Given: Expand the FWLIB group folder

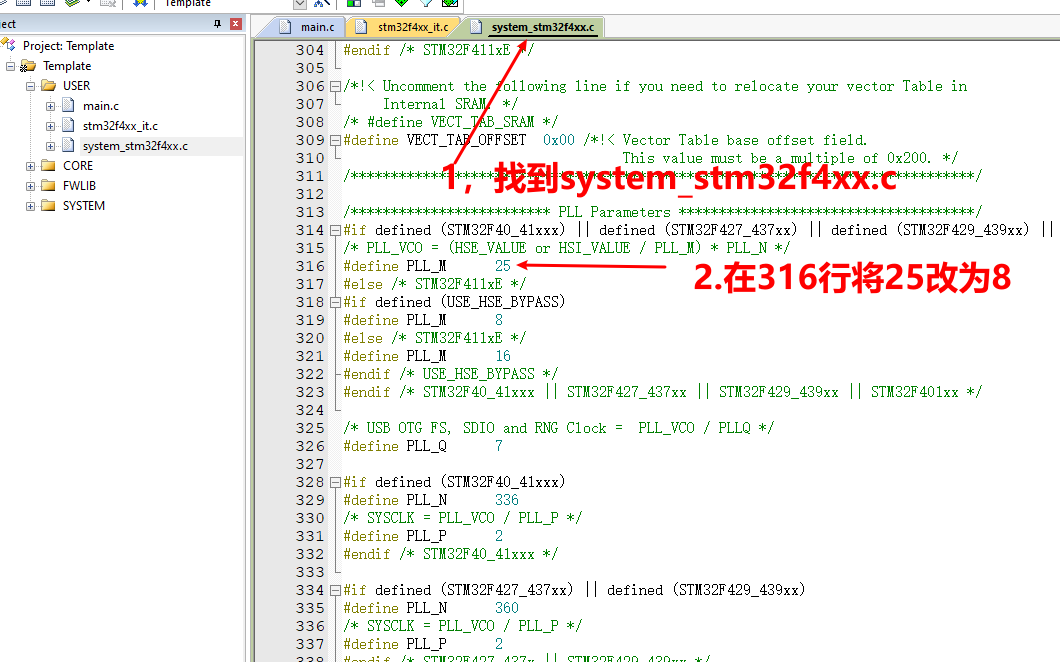Looking at the screenshot, I should (30, 186).
